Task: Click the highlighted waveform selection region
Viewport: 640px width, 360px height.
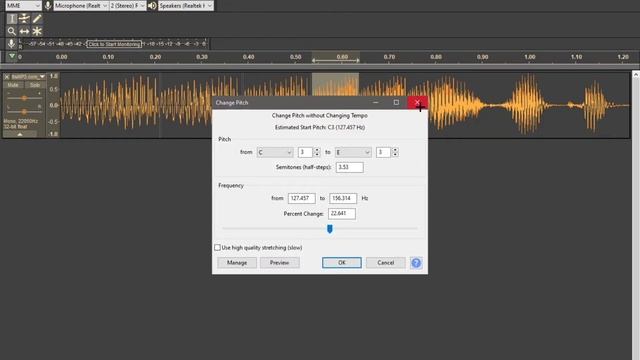Action: [336, 84]
